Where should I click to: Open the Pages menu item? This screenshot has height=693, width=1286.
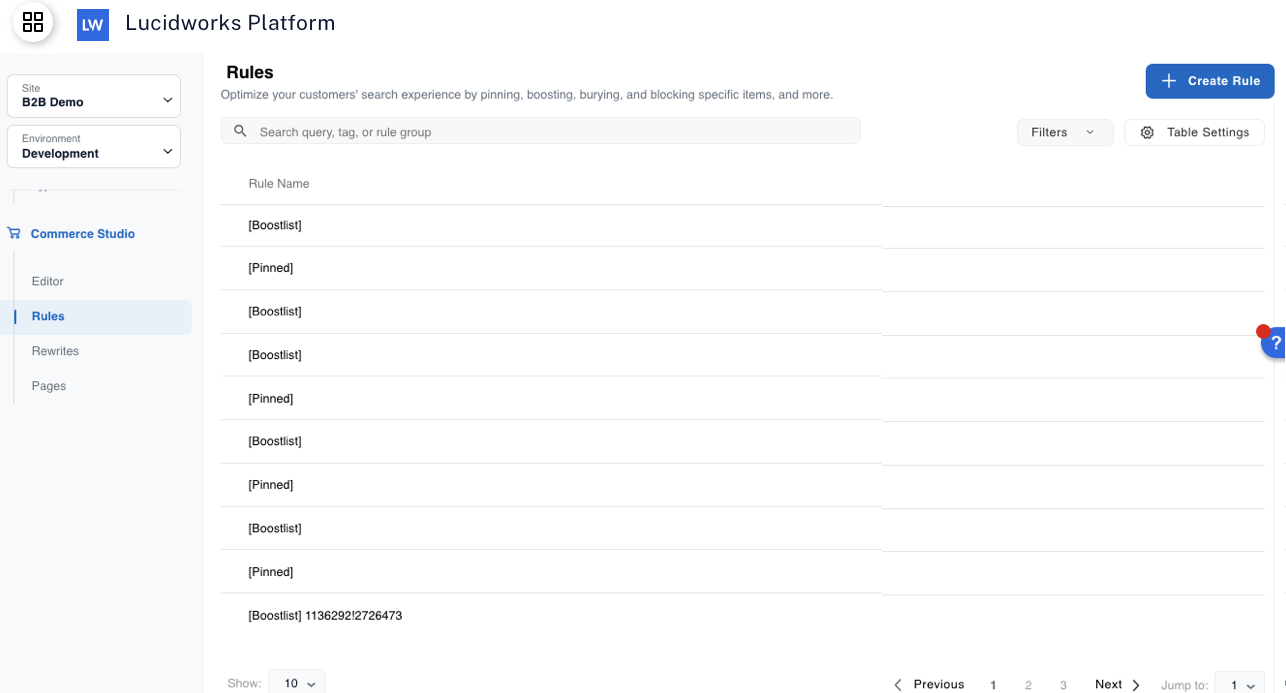[x=49, y=386]
